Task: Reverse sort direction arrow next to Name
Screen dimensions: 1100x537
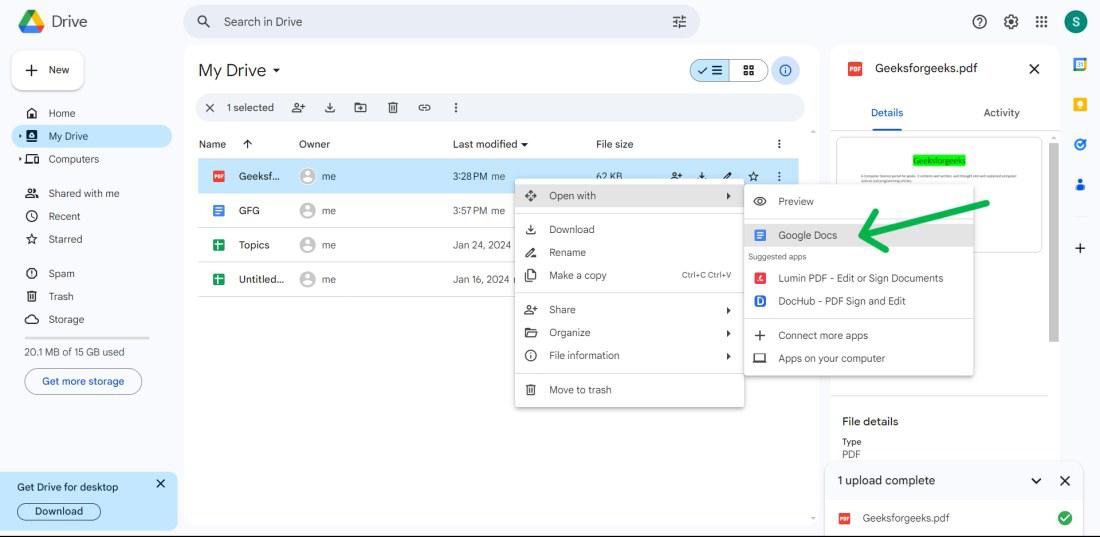Action: (x=247, y=144)
